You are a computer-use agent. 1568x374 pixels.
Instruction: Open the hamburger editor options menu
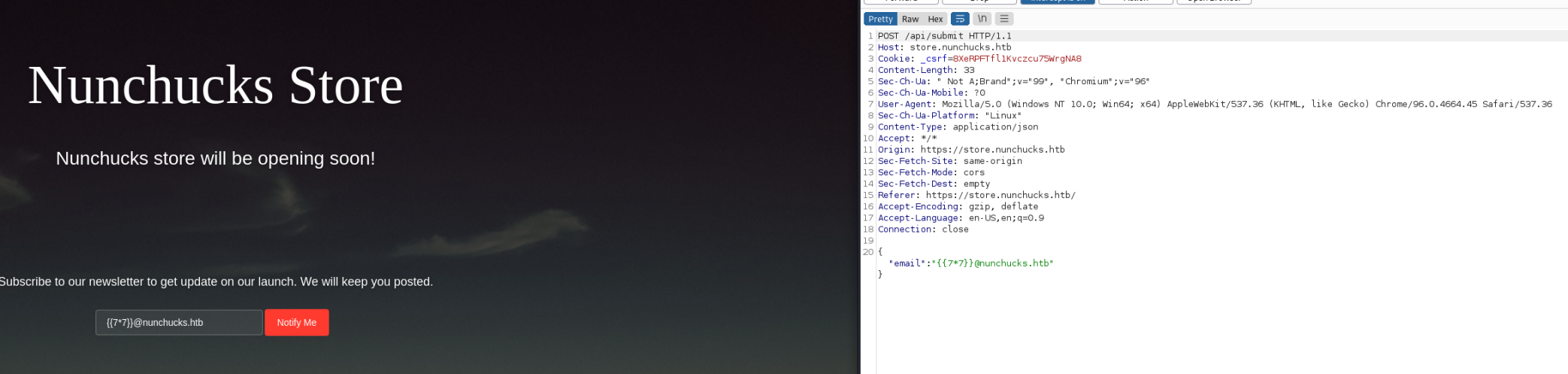click(x=1004, y=19)
